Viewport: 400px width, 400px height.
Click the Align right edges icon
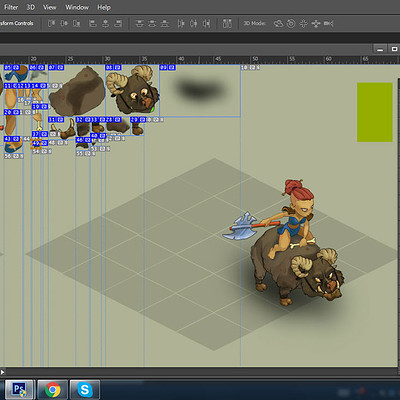pos(118,23)
